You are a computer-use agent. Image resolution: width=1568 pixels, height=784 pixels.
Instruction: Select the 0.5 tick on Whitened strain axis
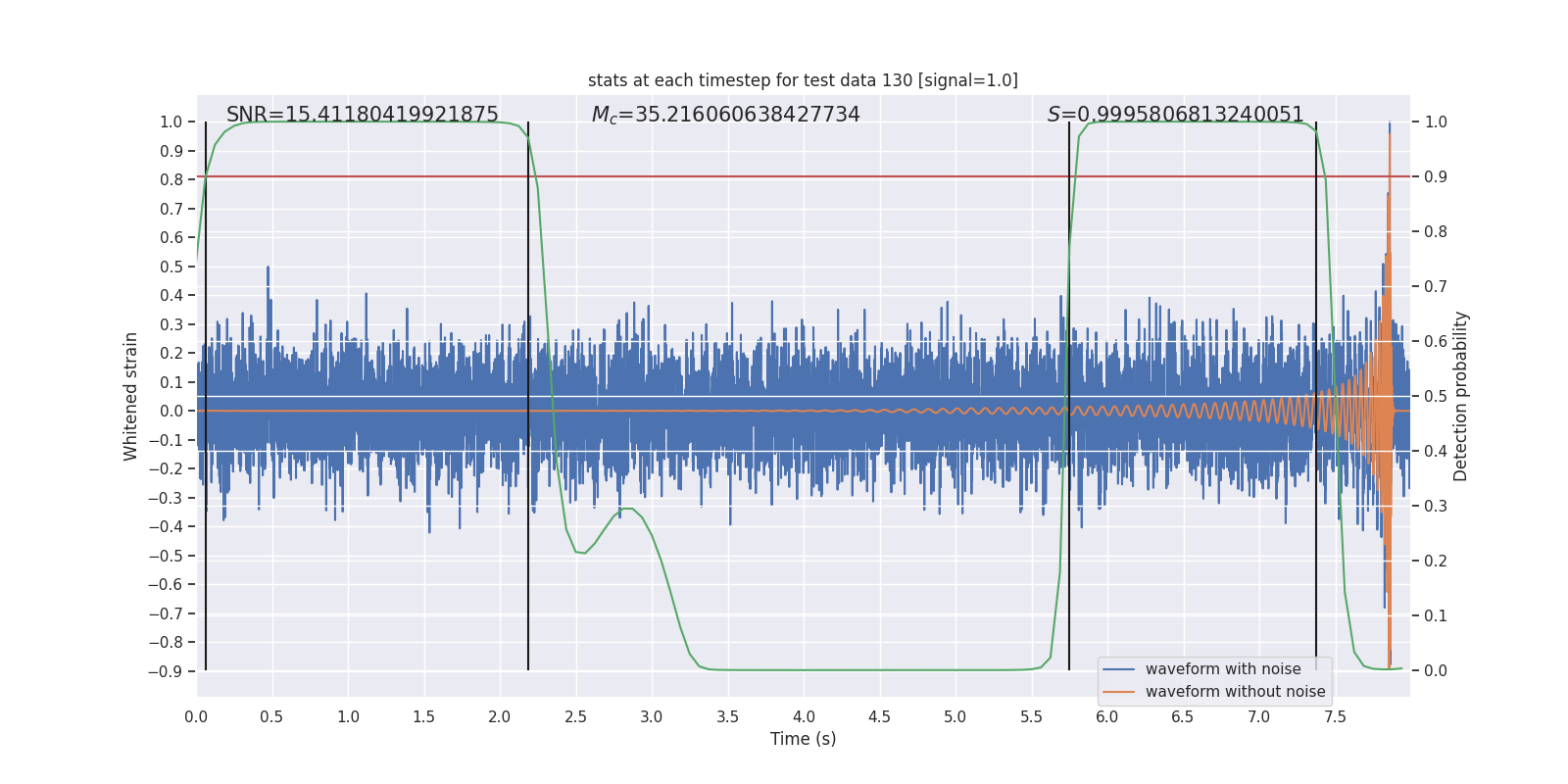(171, 267)
